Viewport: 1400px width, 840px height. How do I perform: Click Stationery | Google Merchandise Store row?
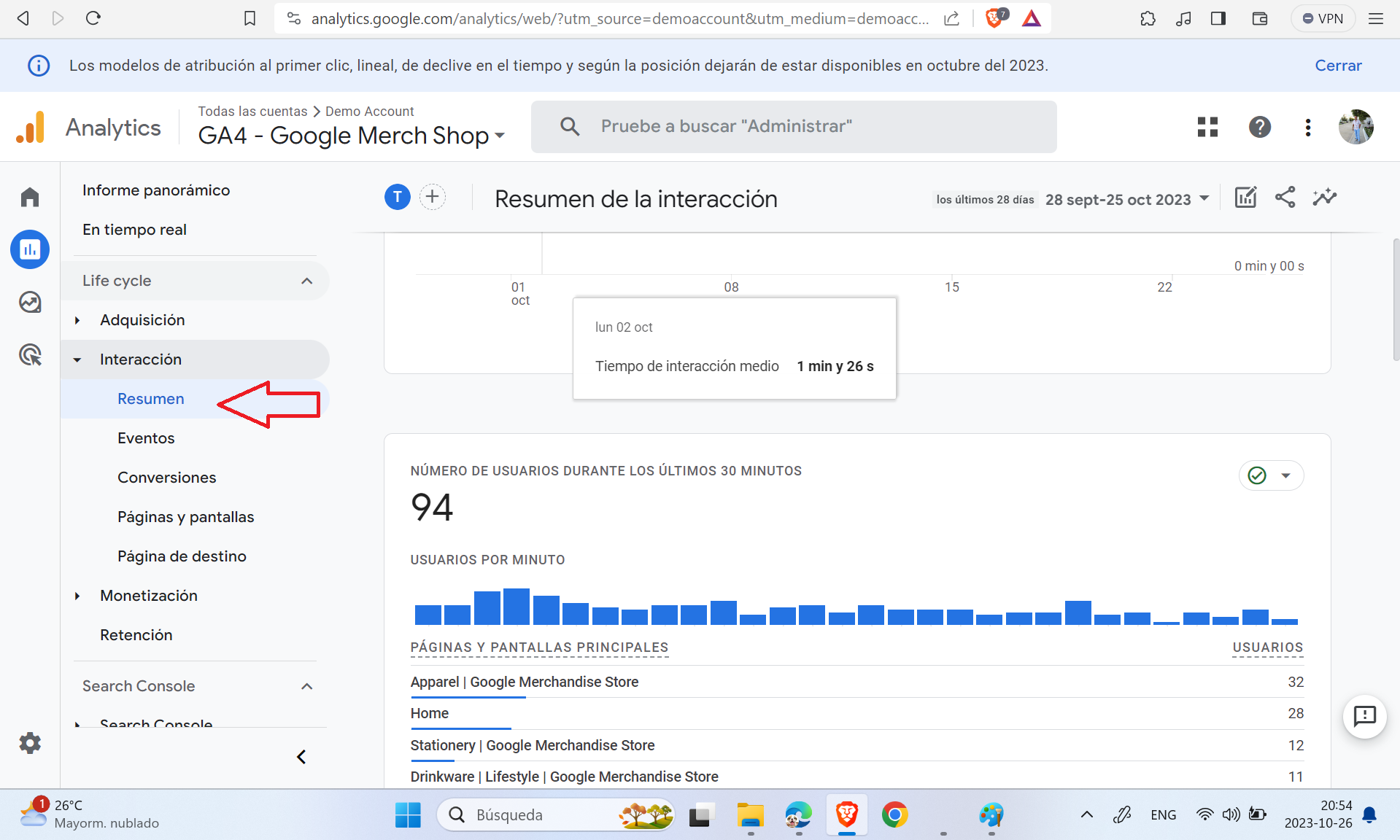tap(856, 745)
